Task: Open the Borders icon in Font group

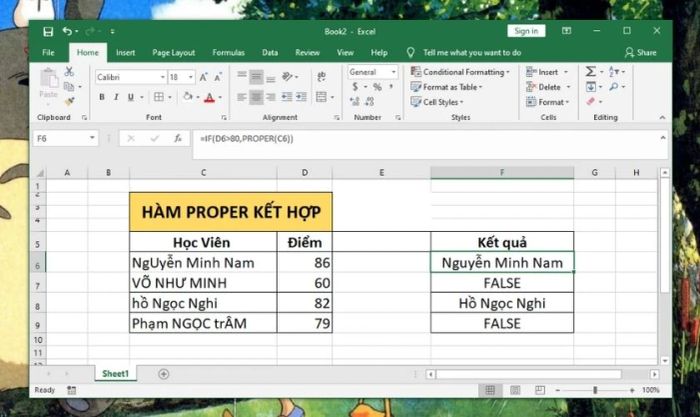Action: [x=158, y=97]
